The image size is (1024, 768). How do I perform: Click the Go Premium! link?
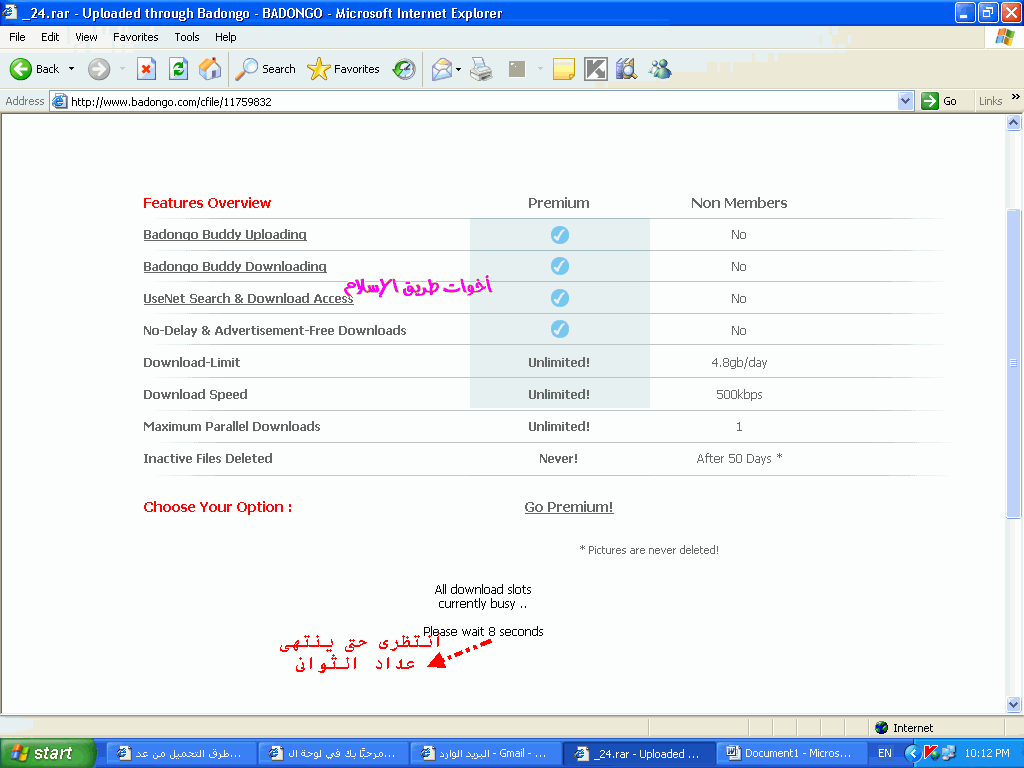point(568,507)
